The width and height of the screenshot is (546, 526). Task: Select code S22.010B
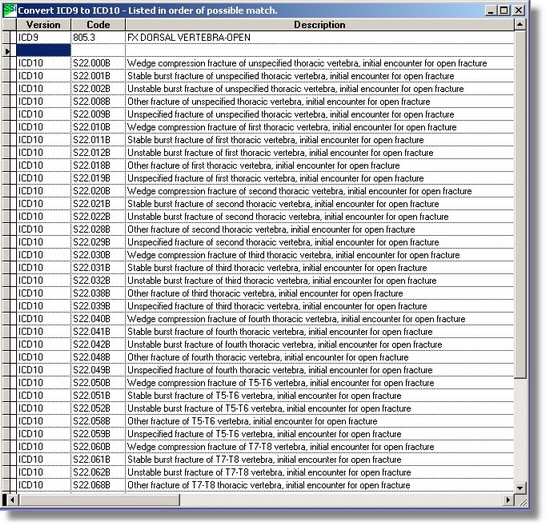[98, 127]
